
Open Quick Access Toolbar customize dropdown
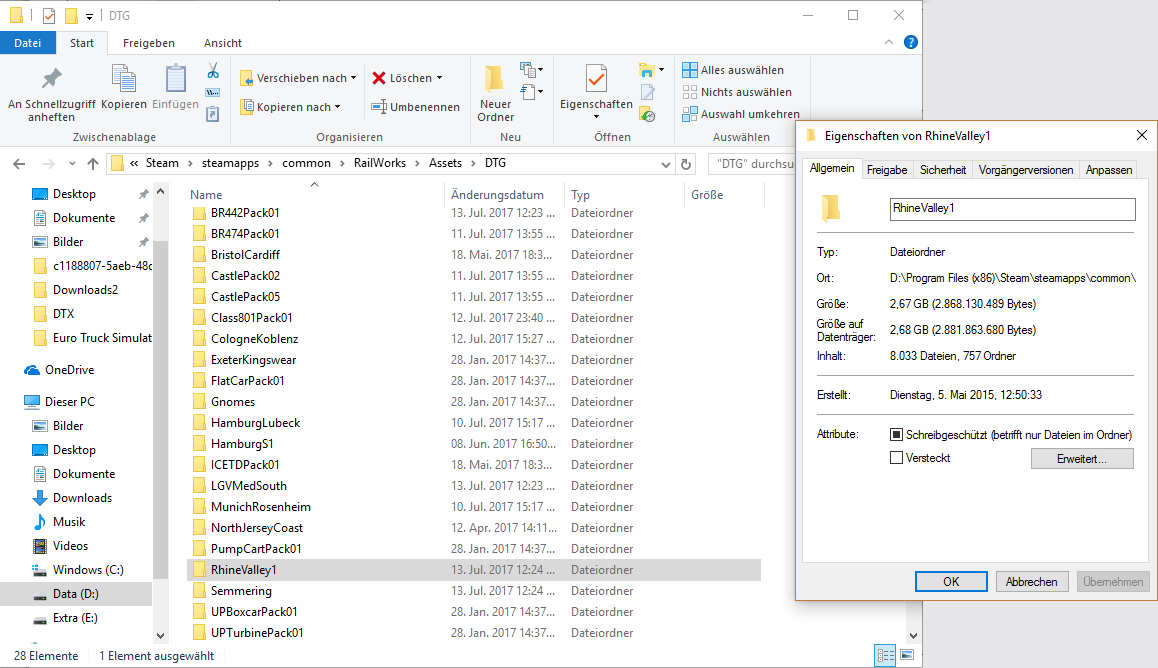89,16
